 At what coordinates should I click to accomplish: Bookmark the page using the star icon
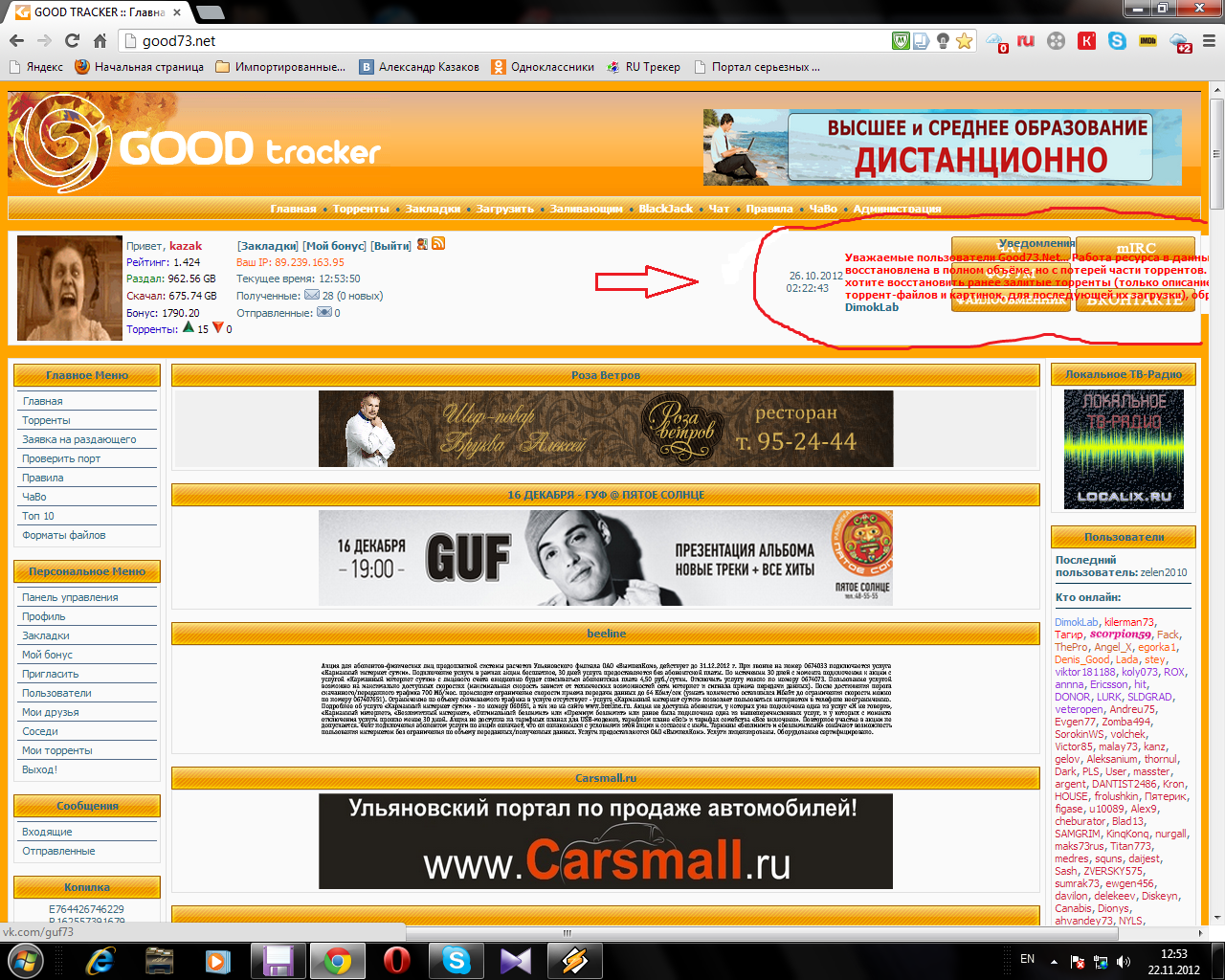[964, 42]
